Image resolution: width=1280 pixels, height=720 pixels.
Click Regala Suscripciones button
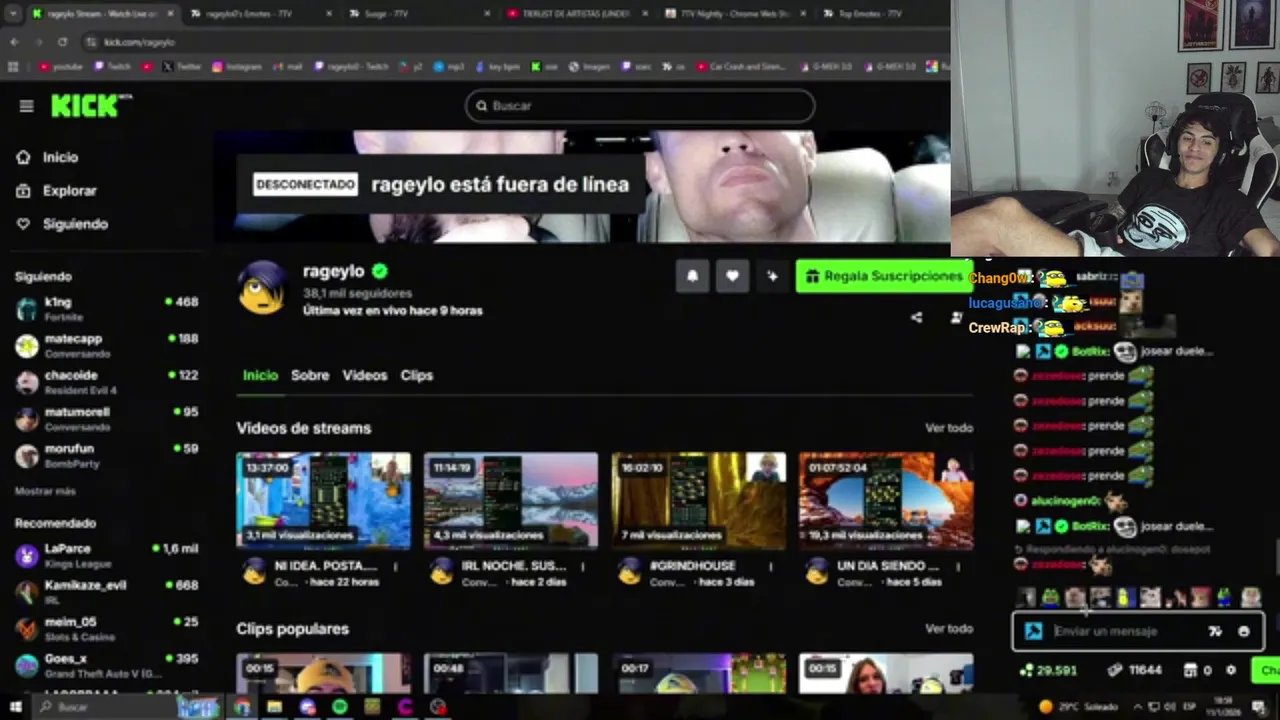(883, 277)
